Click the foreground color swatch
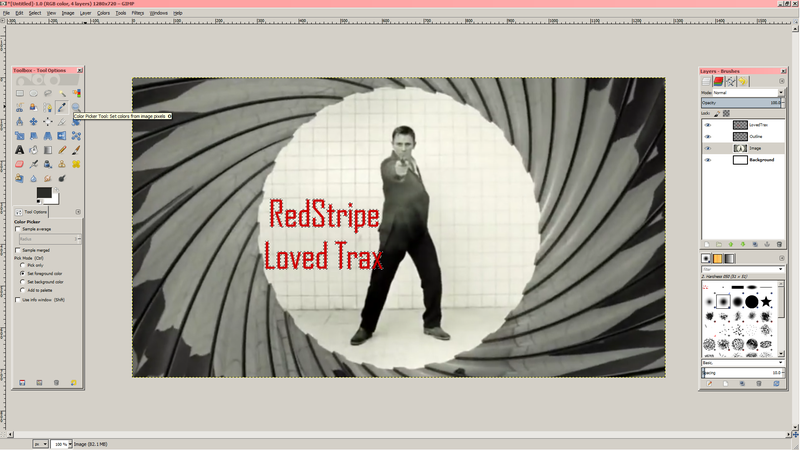 click(x=44, y=192)
